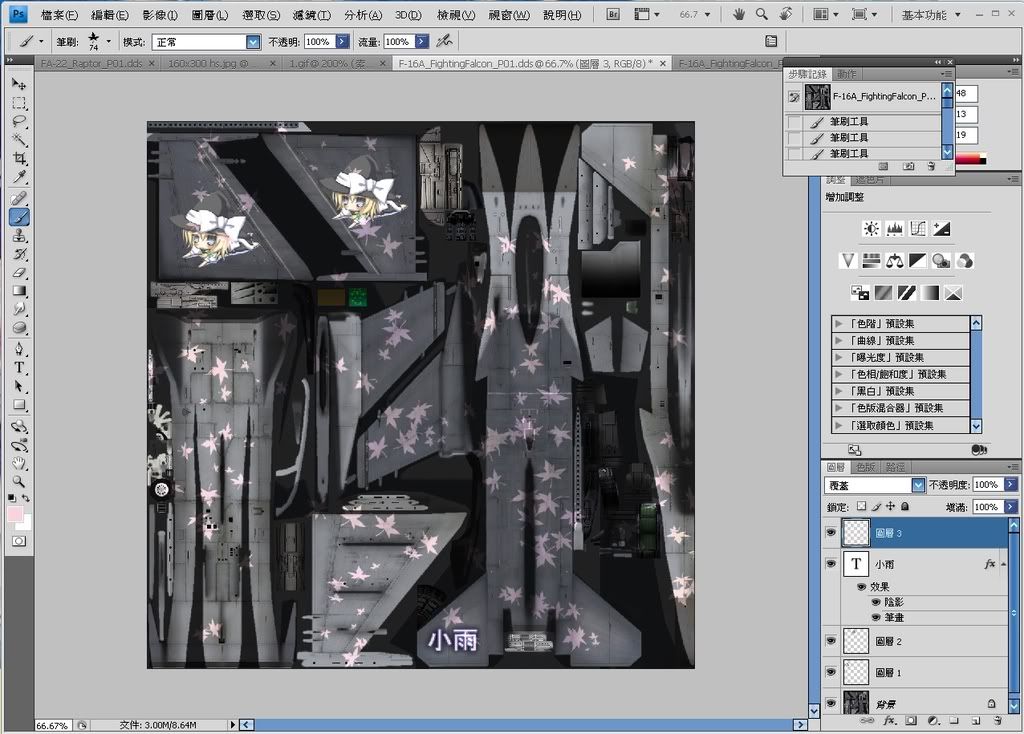1024x734 pixels.
Task: Select the Horizontal Type tool
Action: 19,367
